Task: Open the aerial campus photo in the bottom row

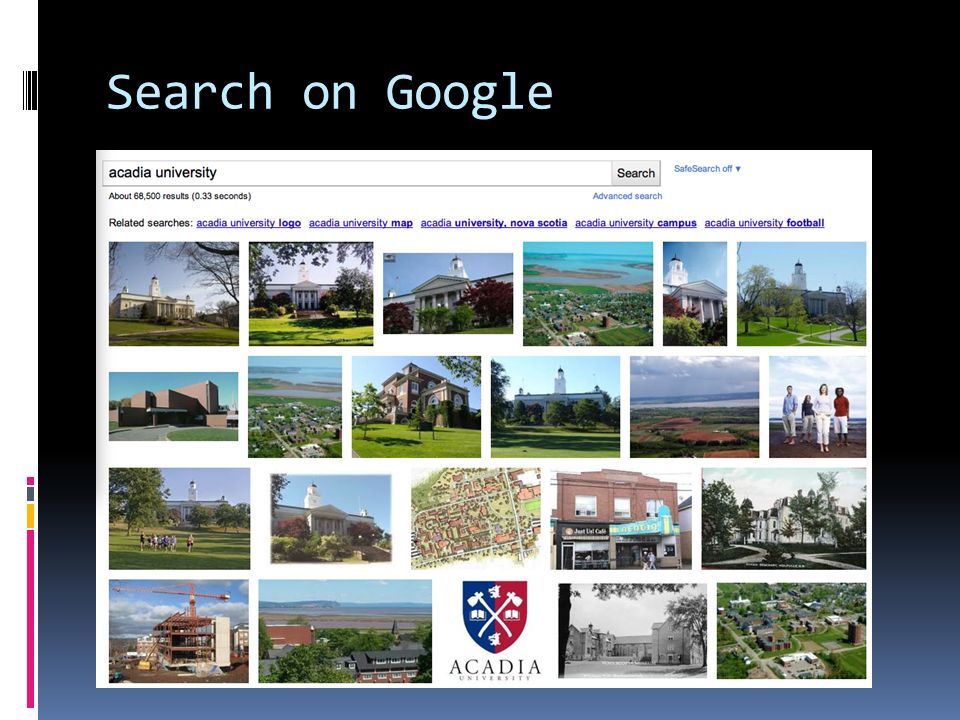Action: [x=791, y=631]
